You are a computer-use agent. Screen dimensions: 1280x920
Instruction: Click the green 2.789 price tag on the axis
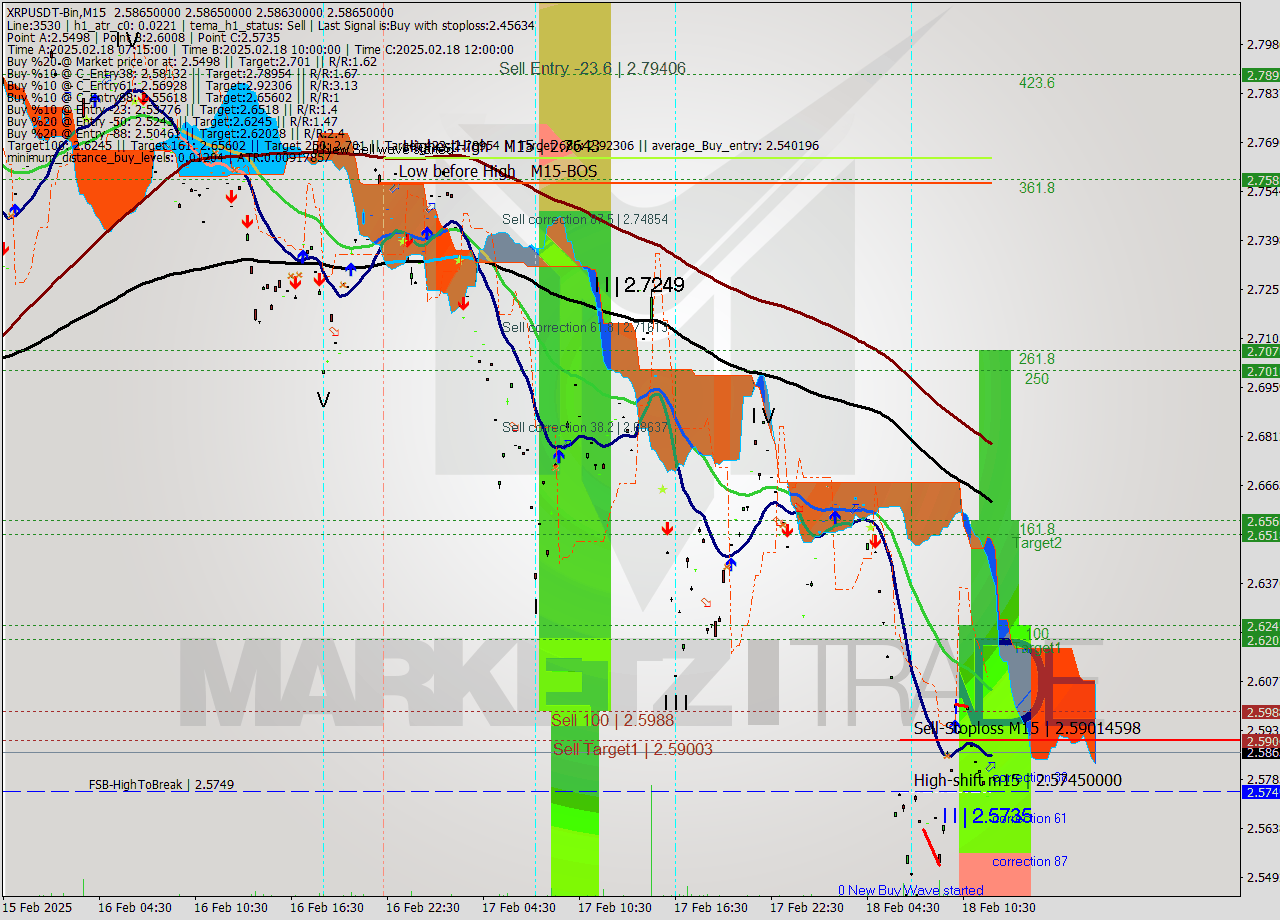[x=1260, y=75]
